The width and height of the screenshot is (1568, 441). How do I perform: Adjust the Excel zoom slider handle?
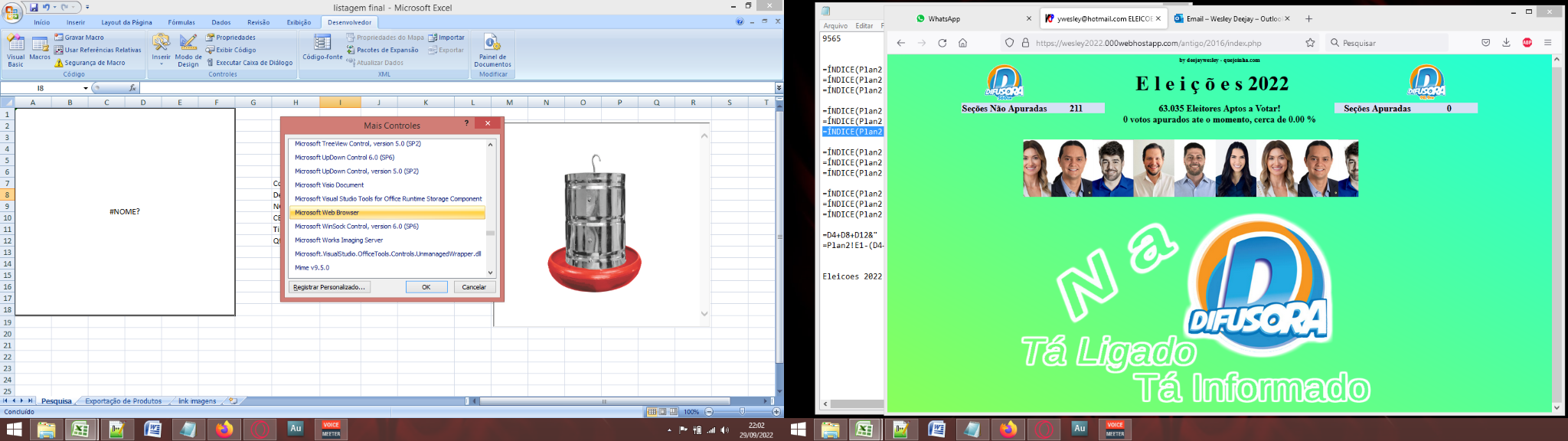(742, 412)
